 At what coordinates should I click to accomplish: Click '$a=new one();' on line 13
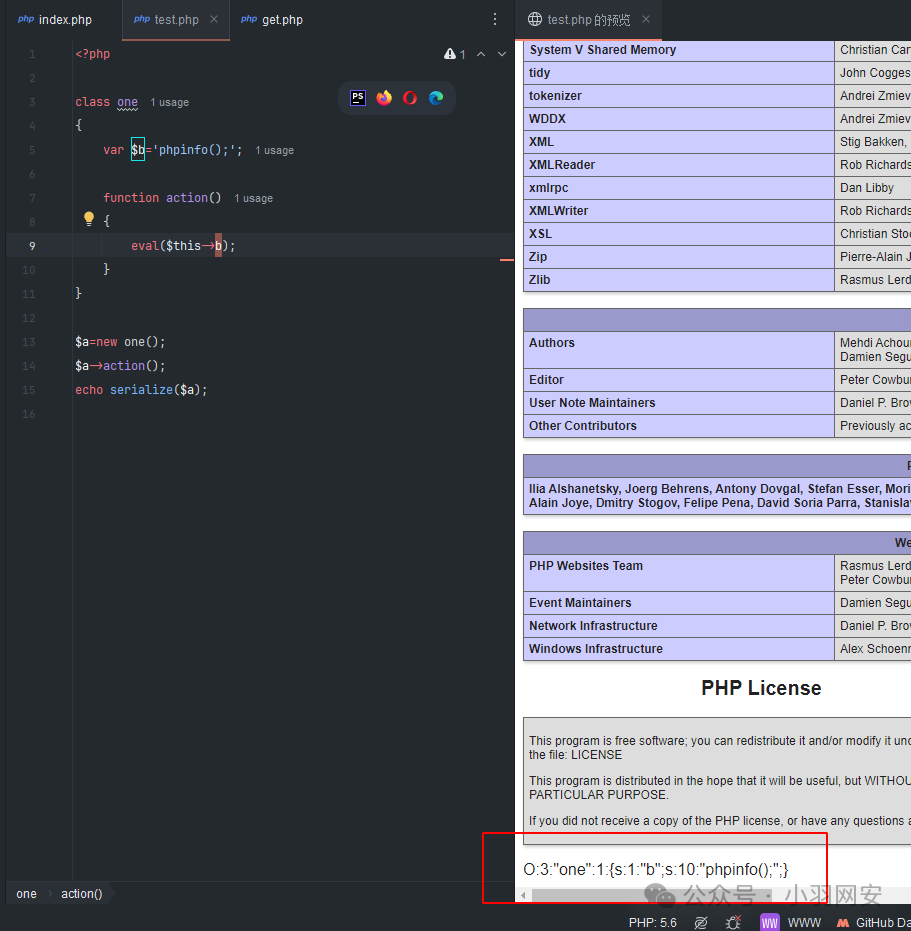click(120, 342)
